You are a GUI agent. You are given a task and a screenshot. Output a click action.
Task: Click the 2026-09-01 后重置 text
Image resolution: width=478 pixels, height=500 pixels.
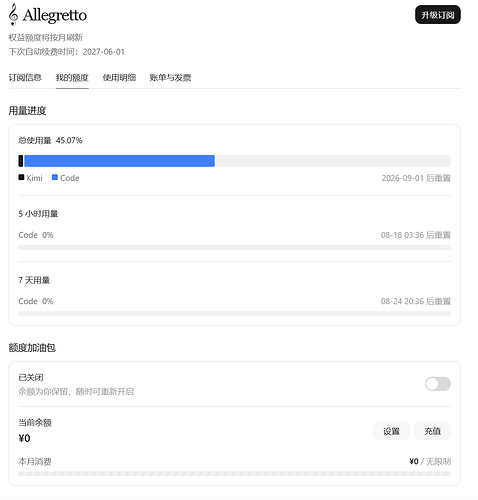coord(416,178)
